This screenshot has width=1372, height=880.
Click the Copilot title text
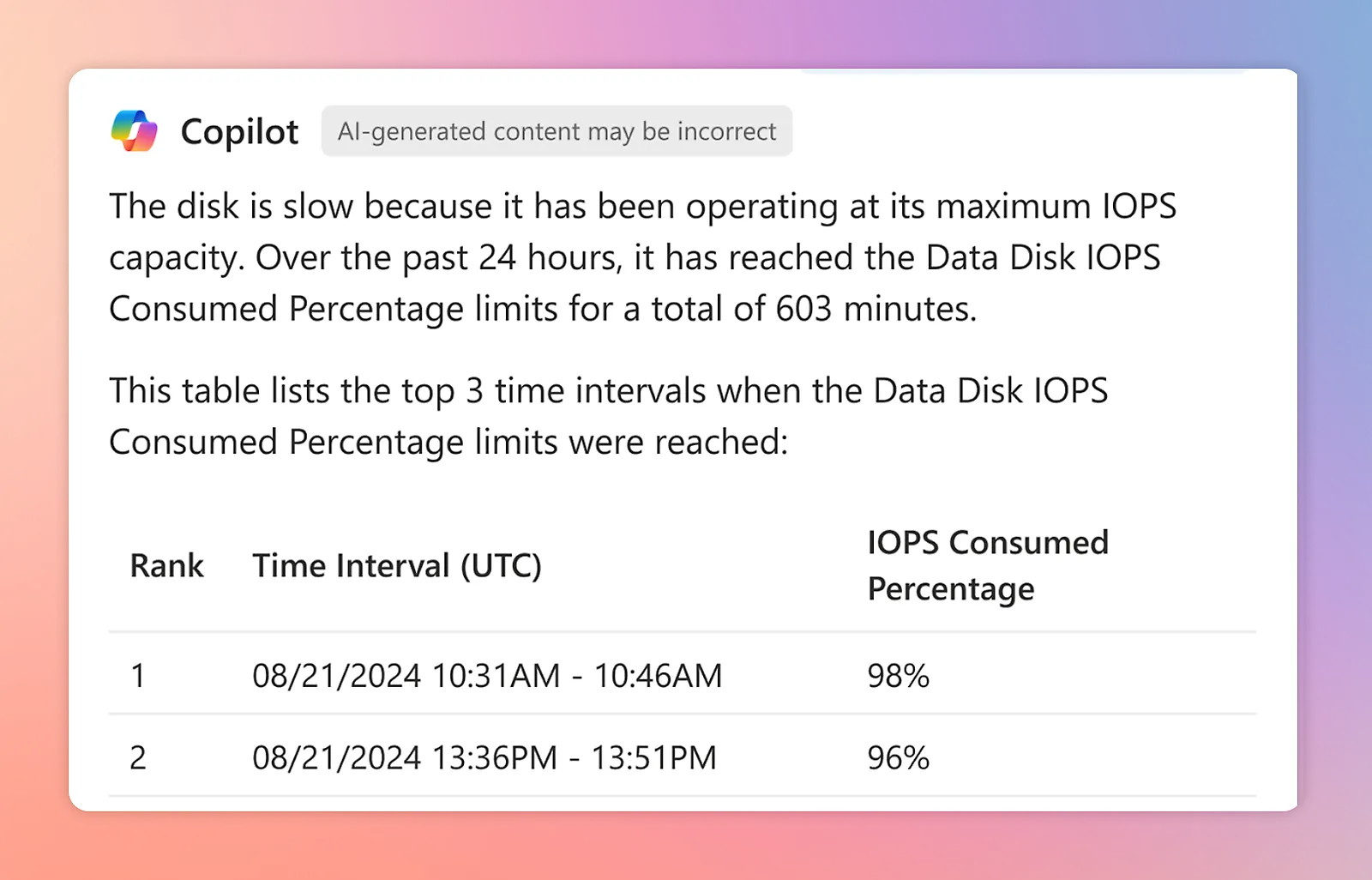coord(239,132)
